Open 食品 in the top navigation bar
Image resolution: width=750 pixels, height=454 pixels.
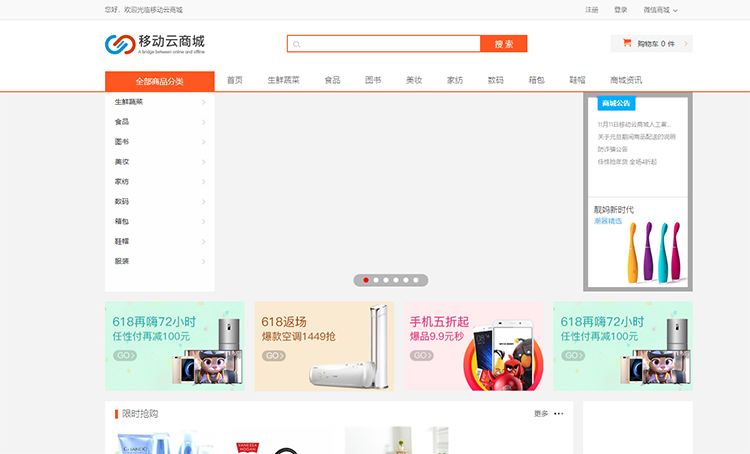[332, 80]
